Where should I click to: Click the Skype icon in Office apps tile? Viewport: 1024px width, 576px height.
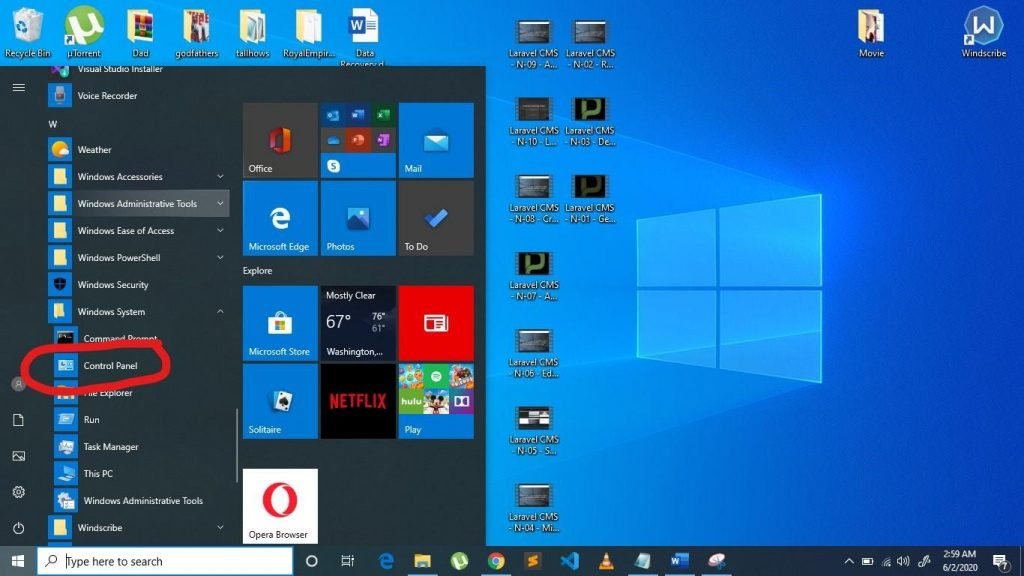tap(334, 166)
